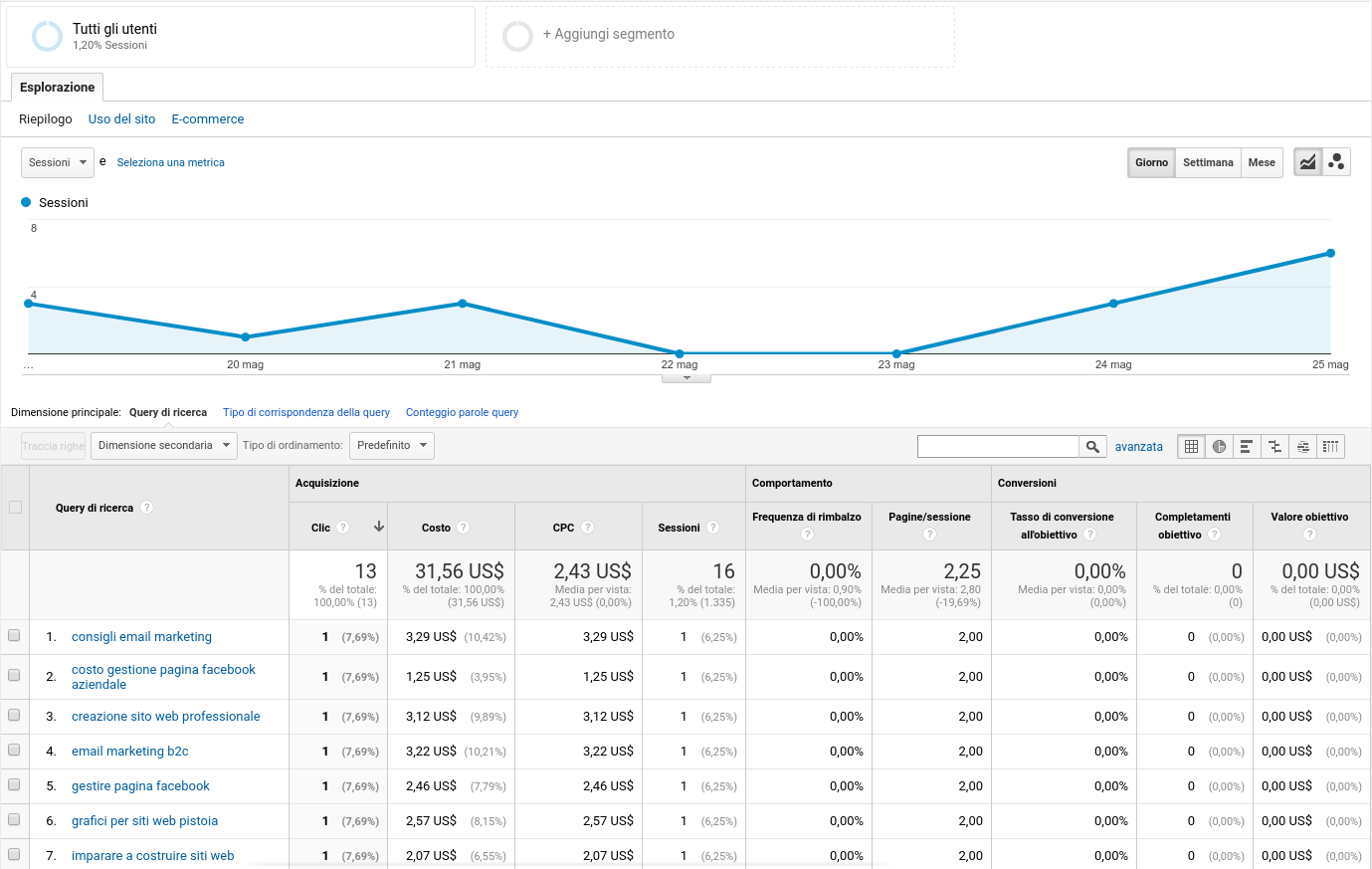Screen dimensions: 1372x869
Task: Click the Clic column sort arrow
Action: [379, 527]
